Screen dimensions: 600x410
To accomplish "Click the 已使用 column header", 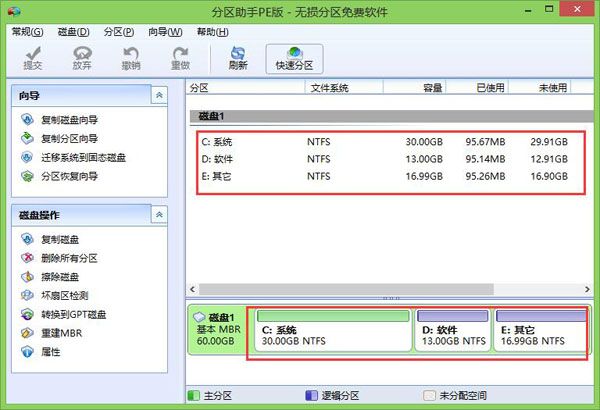I will (477, 88).
